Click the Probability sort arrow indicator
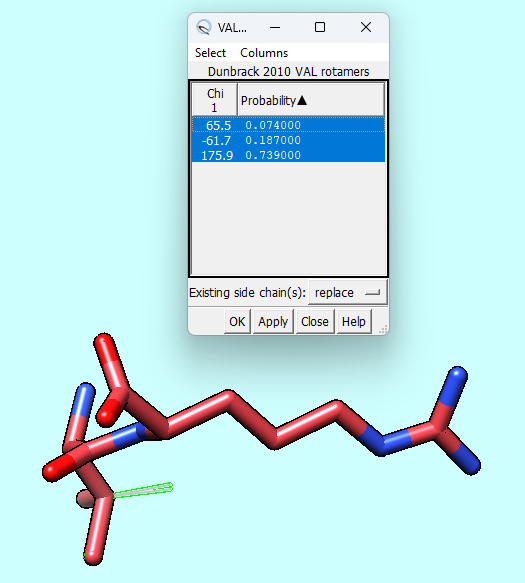This screenshot has height=583, width=525. click(x=302, y=100)
